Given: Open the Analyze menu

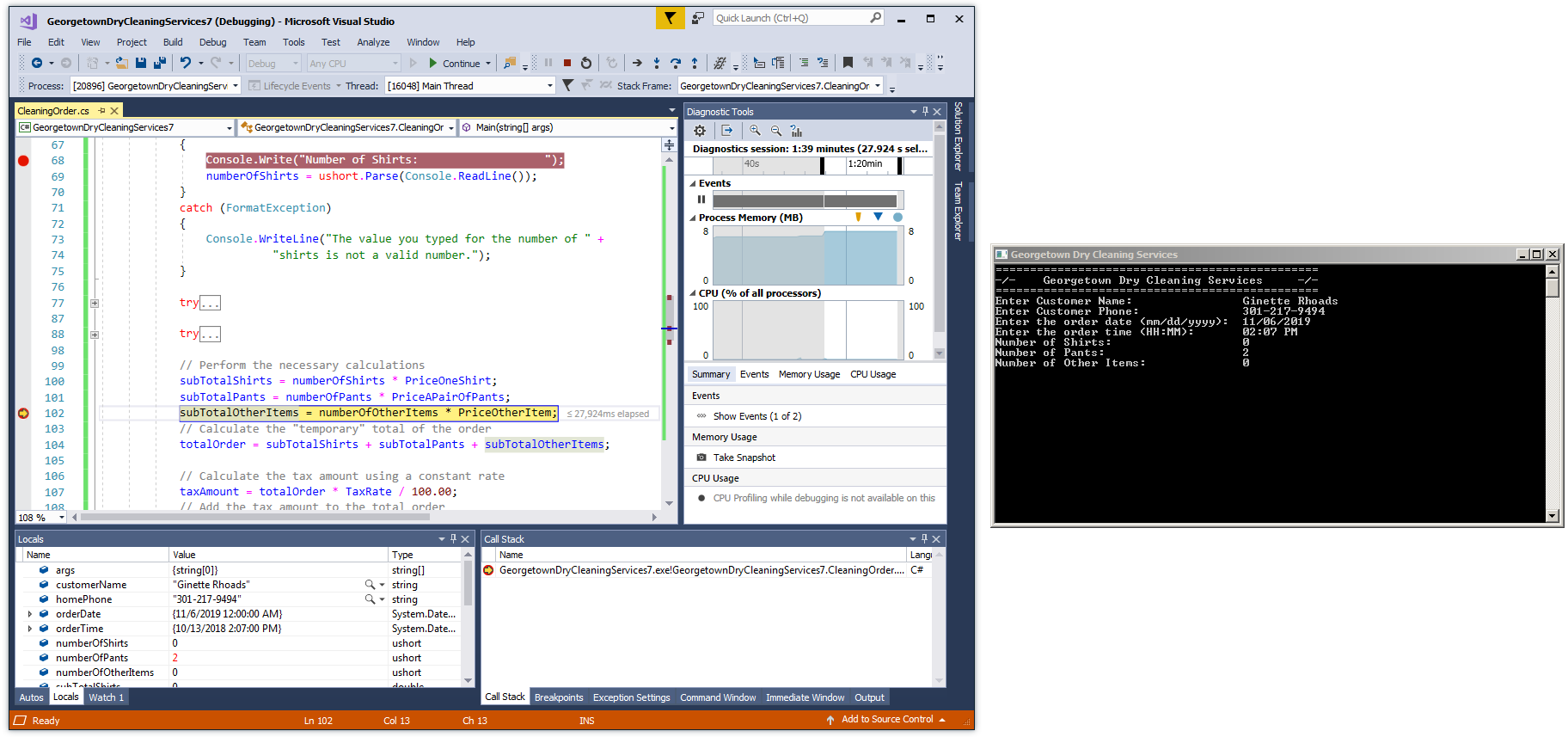Looking at the screenshot, I should (x=373, y=42).
